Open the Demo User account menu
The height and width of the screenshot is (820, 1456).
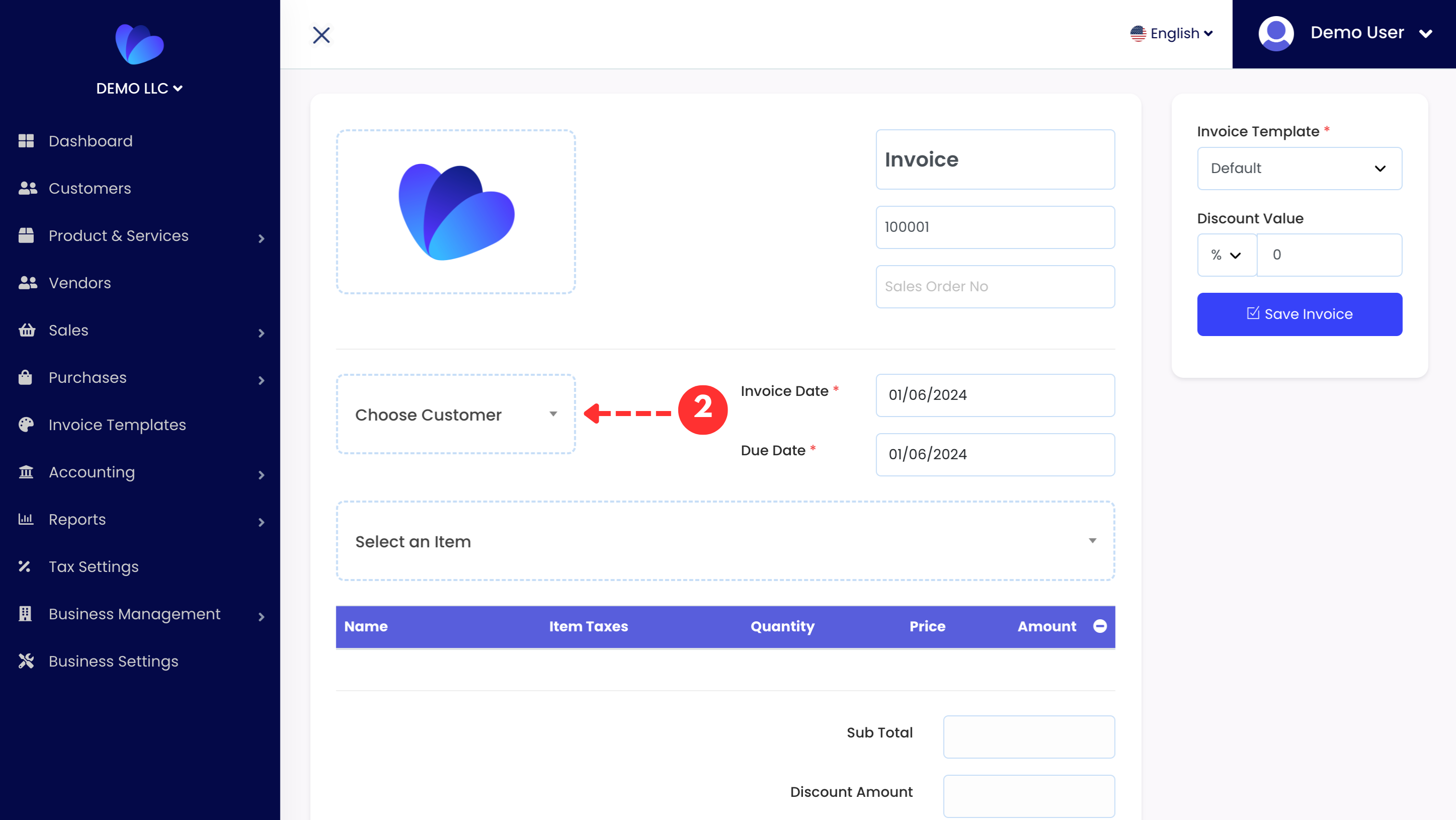tap(1343, 34)
